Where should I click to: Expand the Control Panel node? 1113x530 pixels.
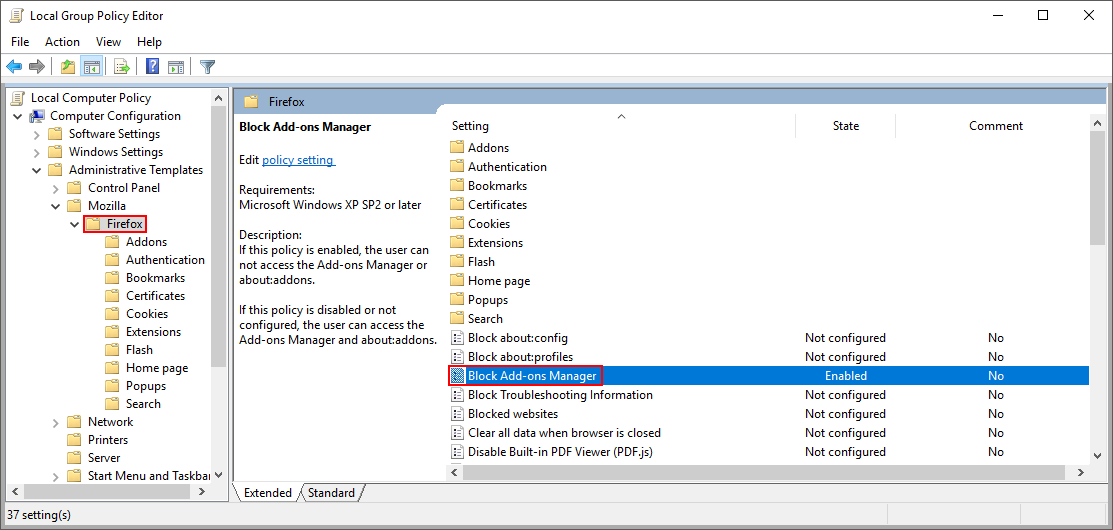pos(56,188)
